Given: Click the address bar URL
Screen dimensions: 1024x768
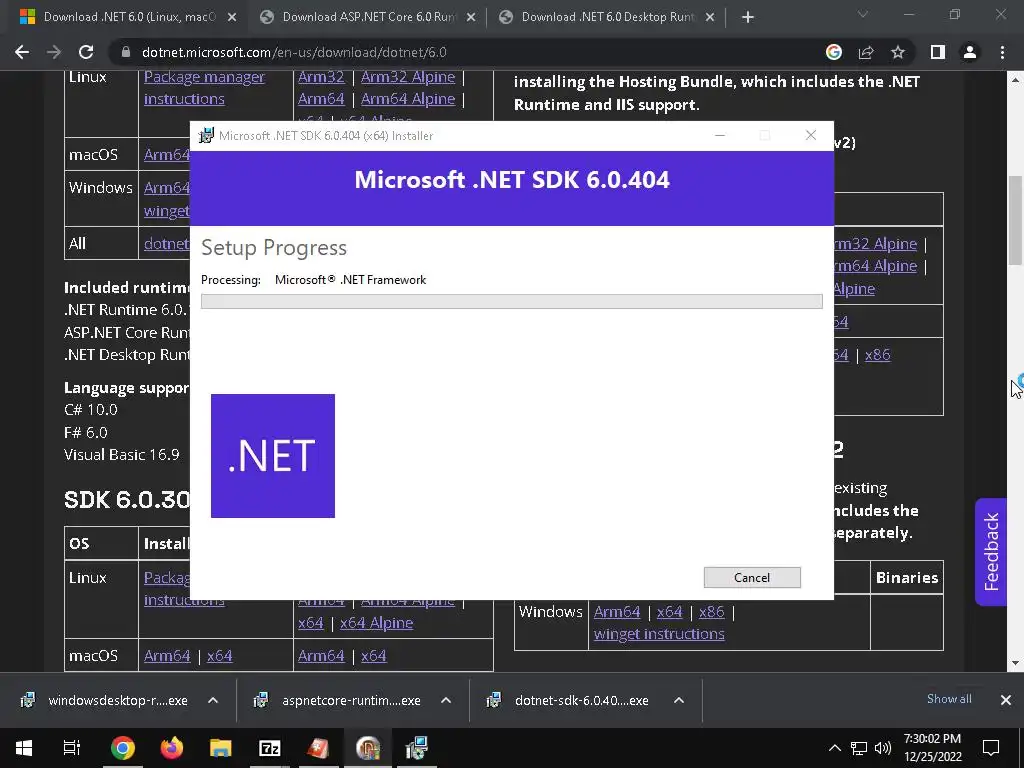Looking at the screenshot, I should pyautogui.click(x=294, y=52).
